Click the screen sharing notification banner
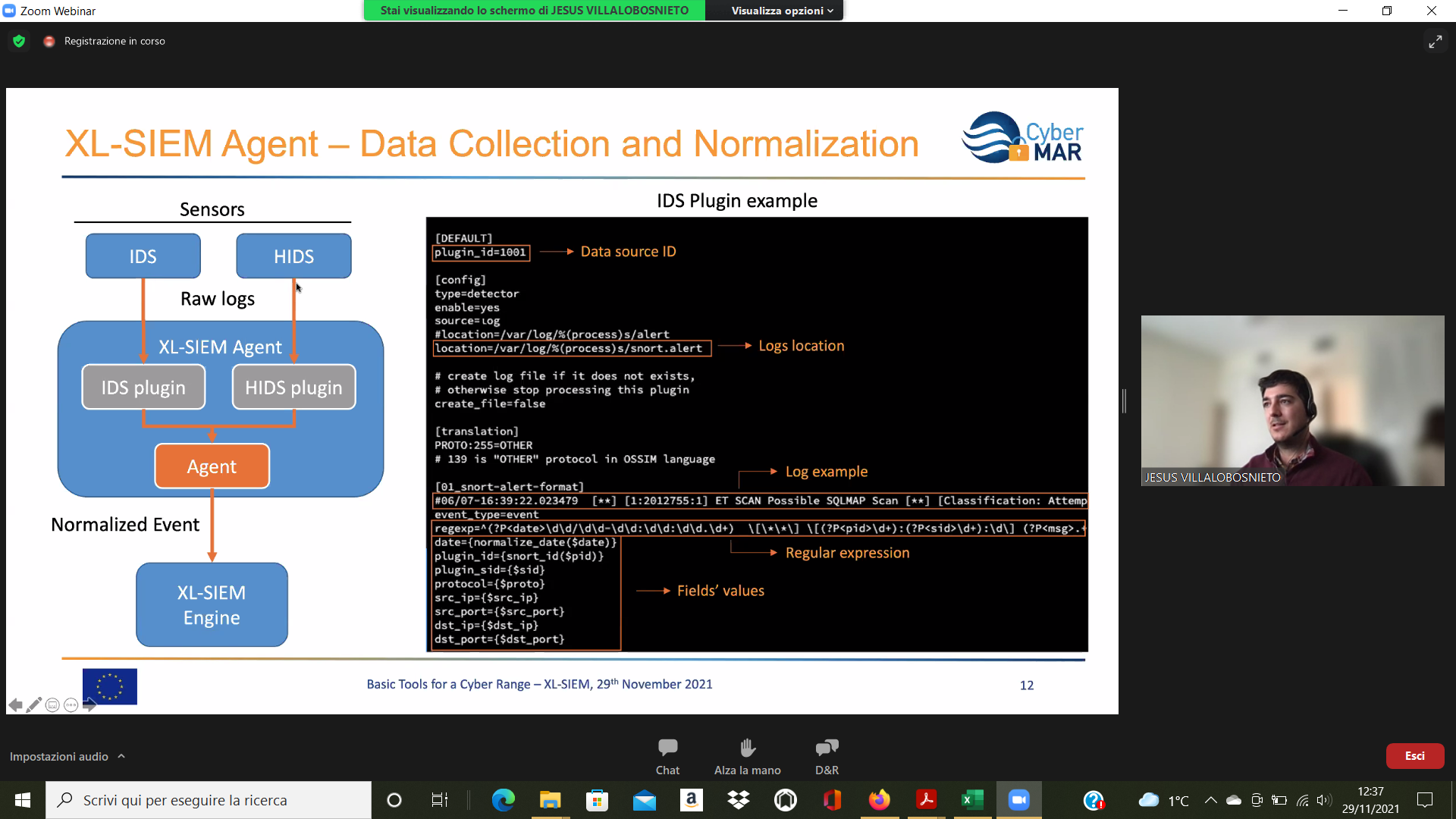Viewport: 1456px width, 819px height. coord(534,11)
